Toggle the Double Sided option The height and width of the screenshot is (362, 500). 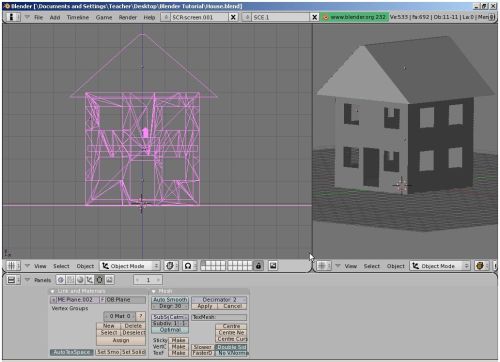point(231,347)
